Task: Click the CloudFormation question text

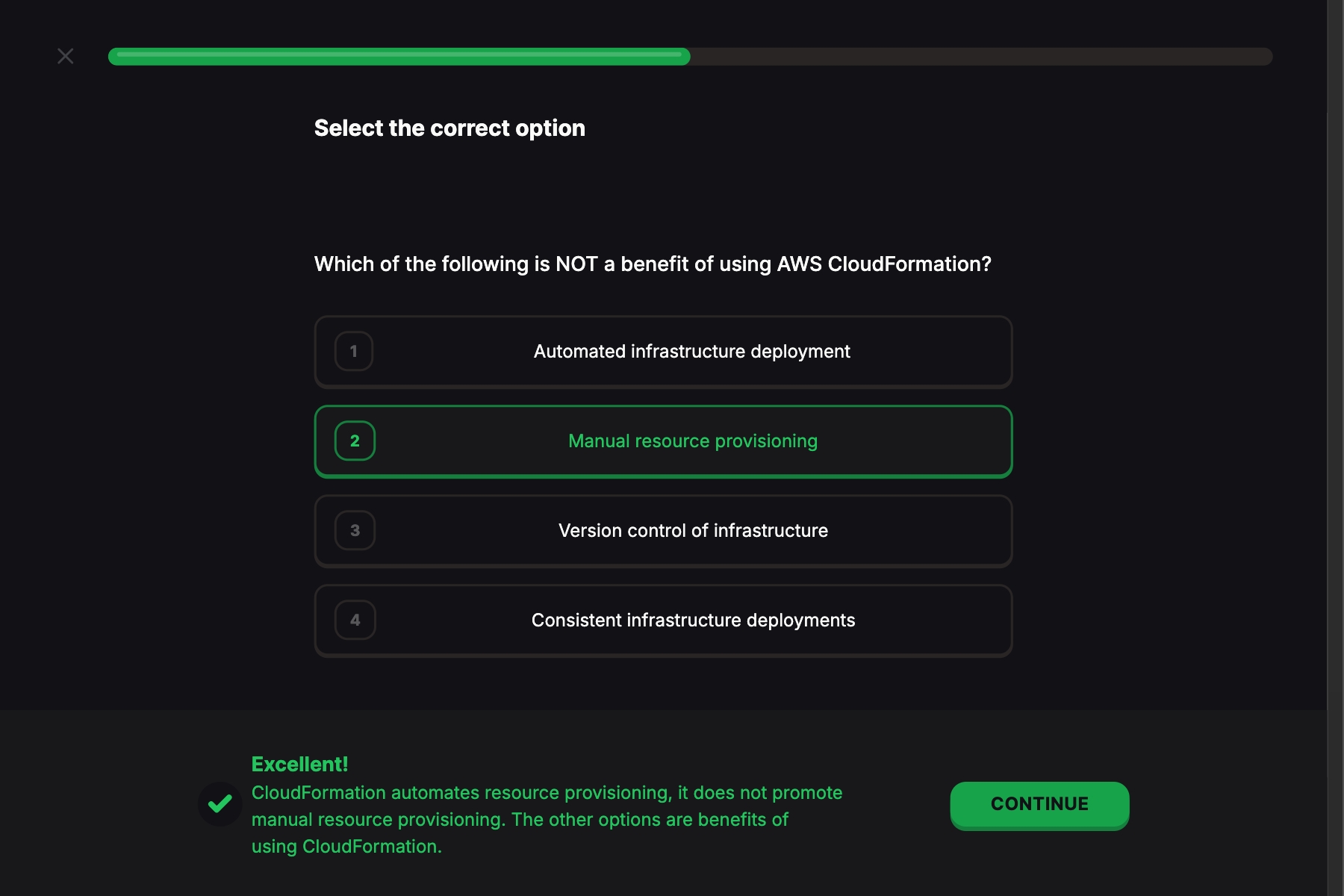Action: click(x=653, y=264)
